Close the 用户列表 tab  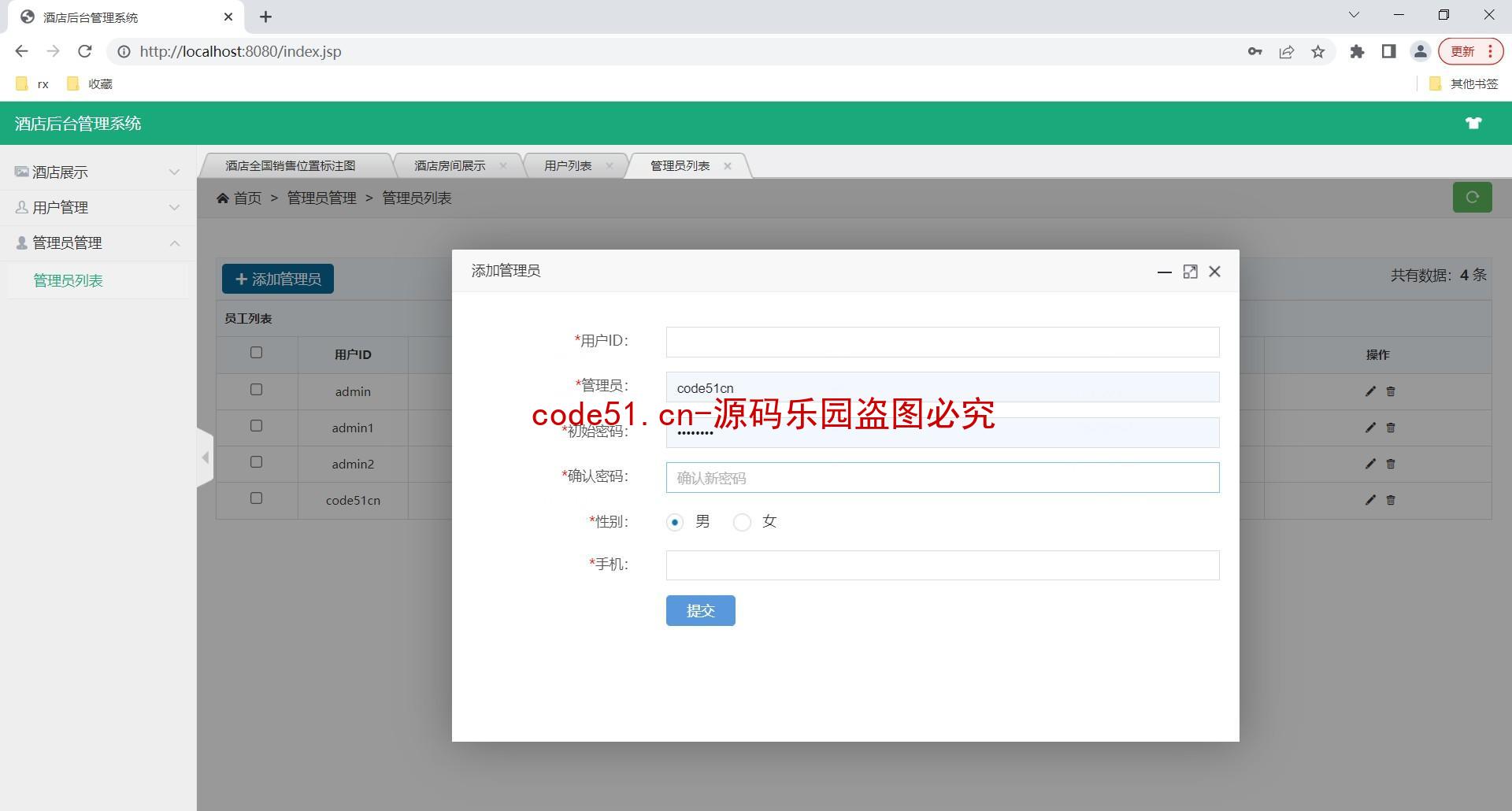609,165
